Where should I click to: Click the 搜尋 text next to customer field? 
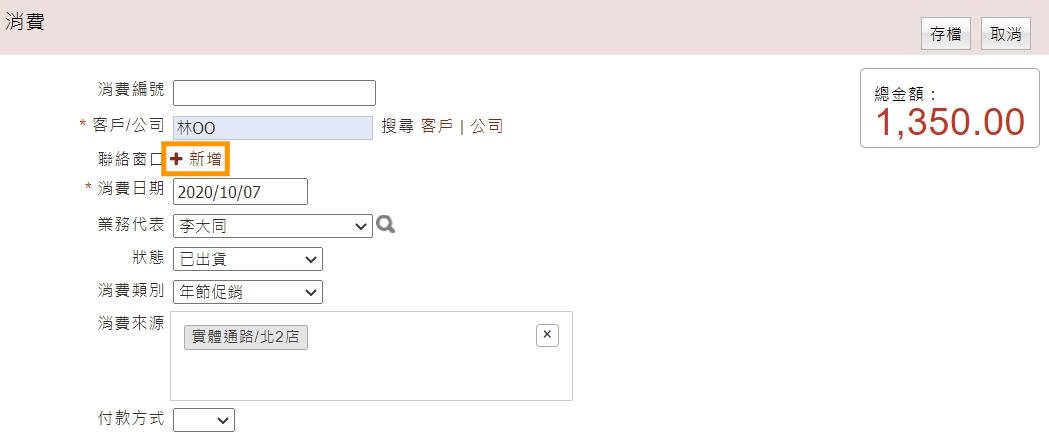pyautogui.click(x=399, y=126)
